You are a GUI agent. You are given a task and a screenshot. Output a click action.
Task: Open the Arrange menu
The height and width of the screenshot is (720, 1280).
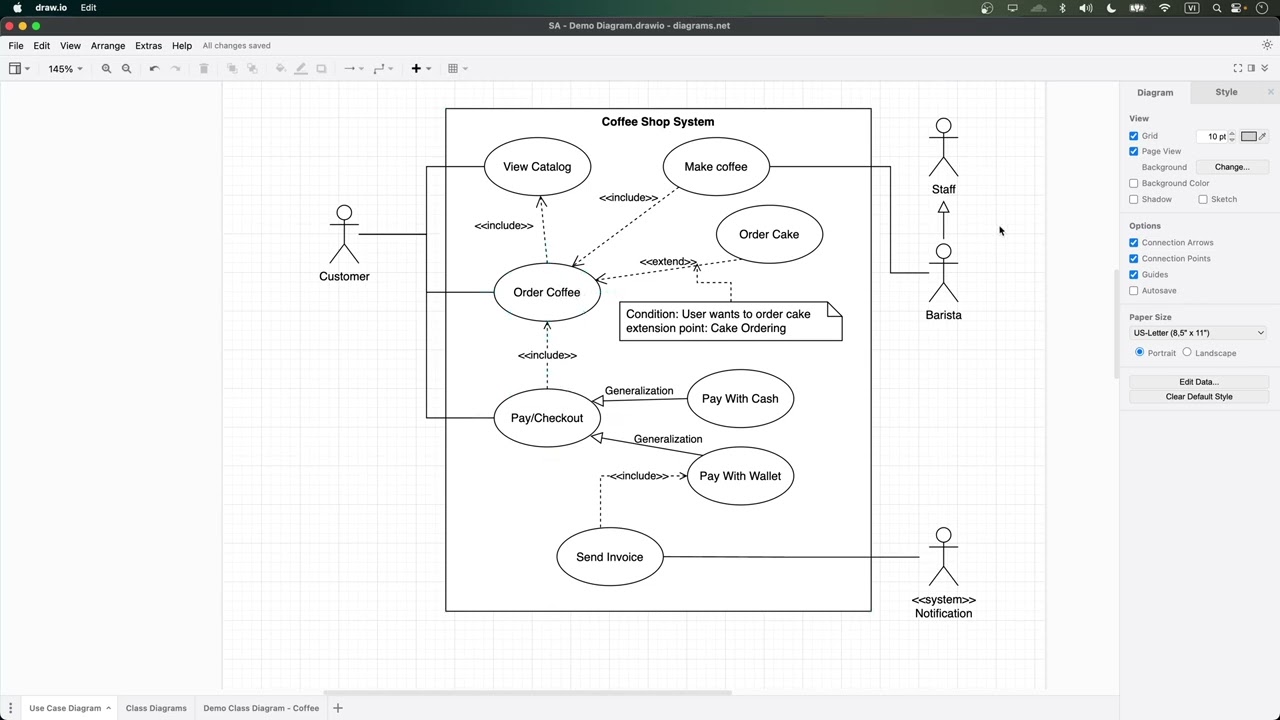108,46
